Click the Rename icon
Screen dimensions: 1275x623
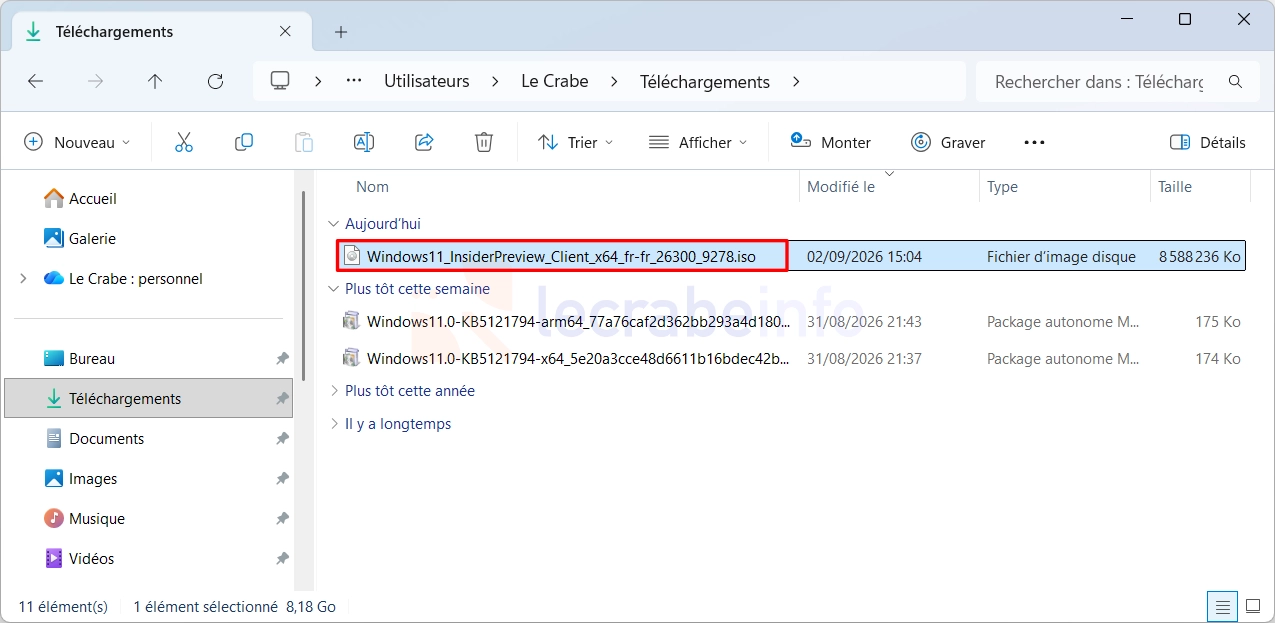click(x=364, y=142)
